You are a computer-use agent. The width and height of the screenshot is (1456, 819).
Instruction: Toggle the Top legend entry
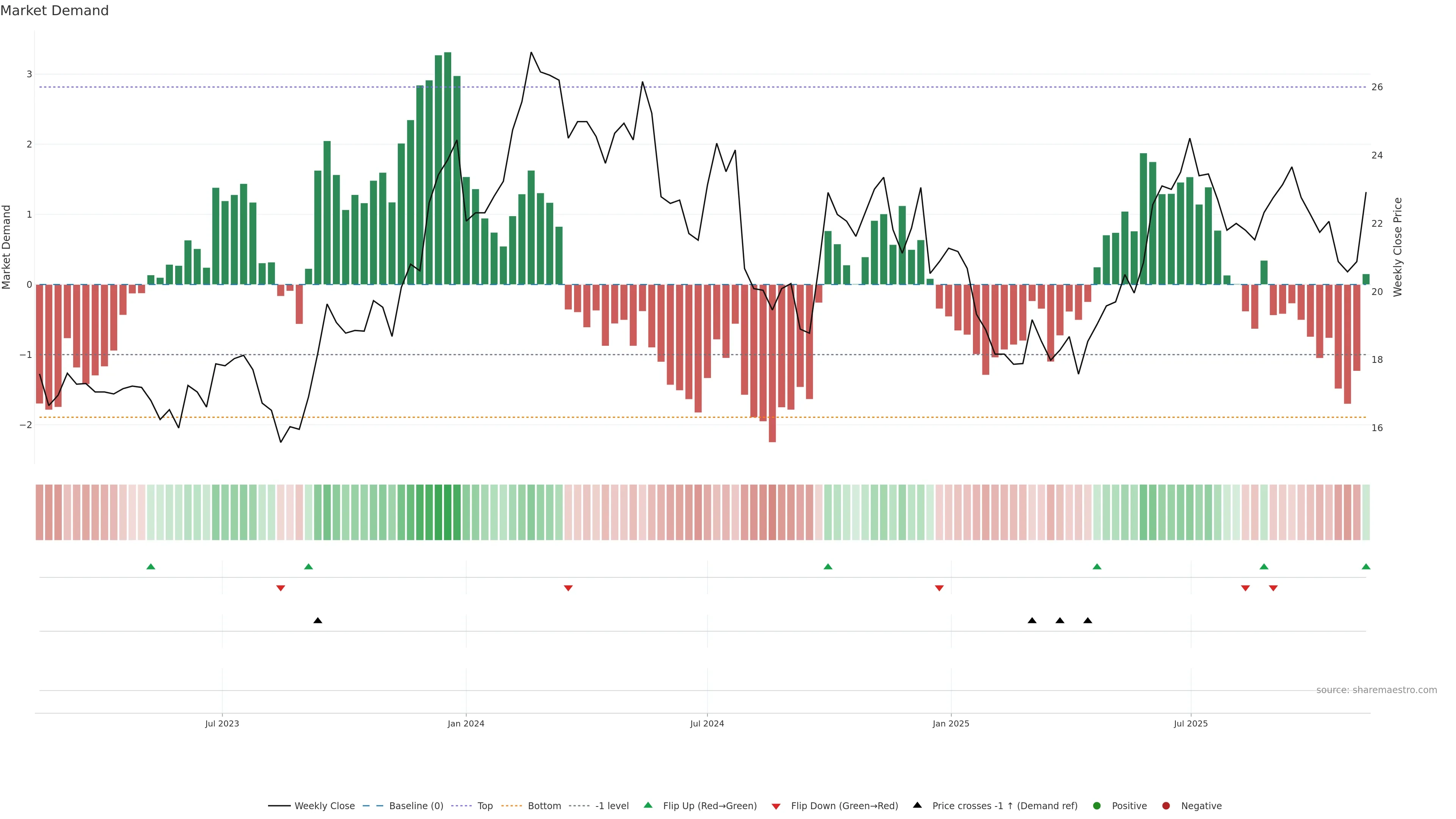(485, 806)
